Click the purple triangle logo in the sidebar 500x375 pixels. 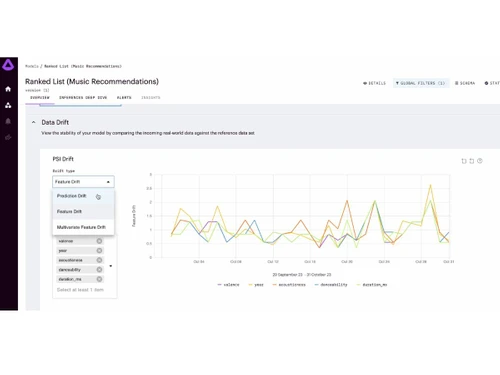coord(8,65)
